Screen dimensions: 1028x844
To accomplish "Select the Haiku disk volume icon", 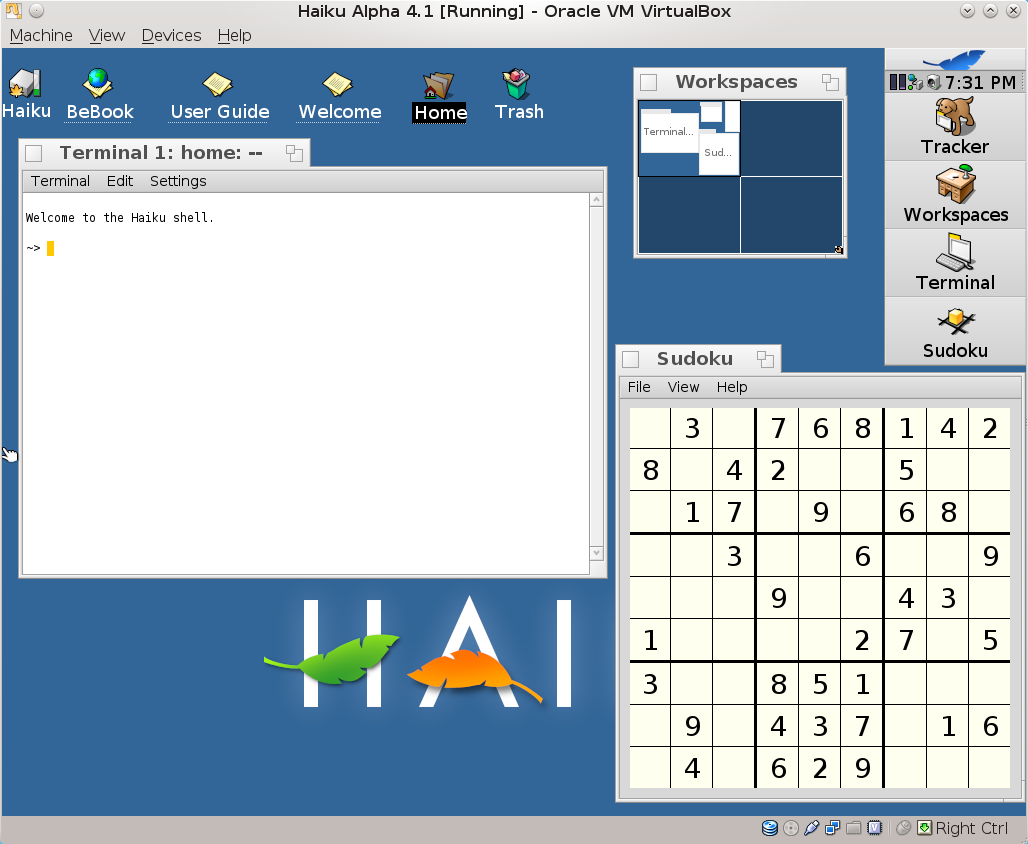I will [25, 84].
